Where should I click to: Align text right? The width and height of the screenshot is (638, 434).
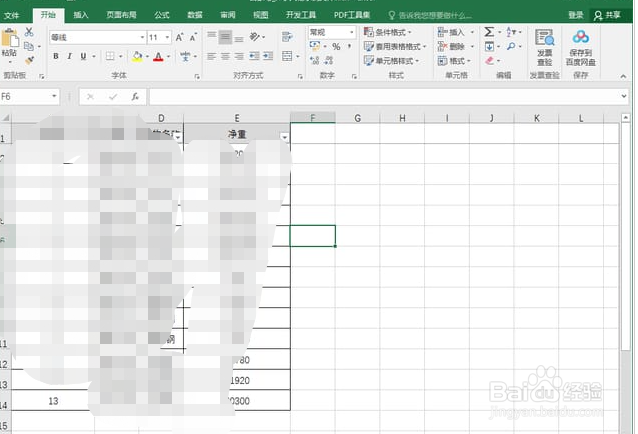239,56
